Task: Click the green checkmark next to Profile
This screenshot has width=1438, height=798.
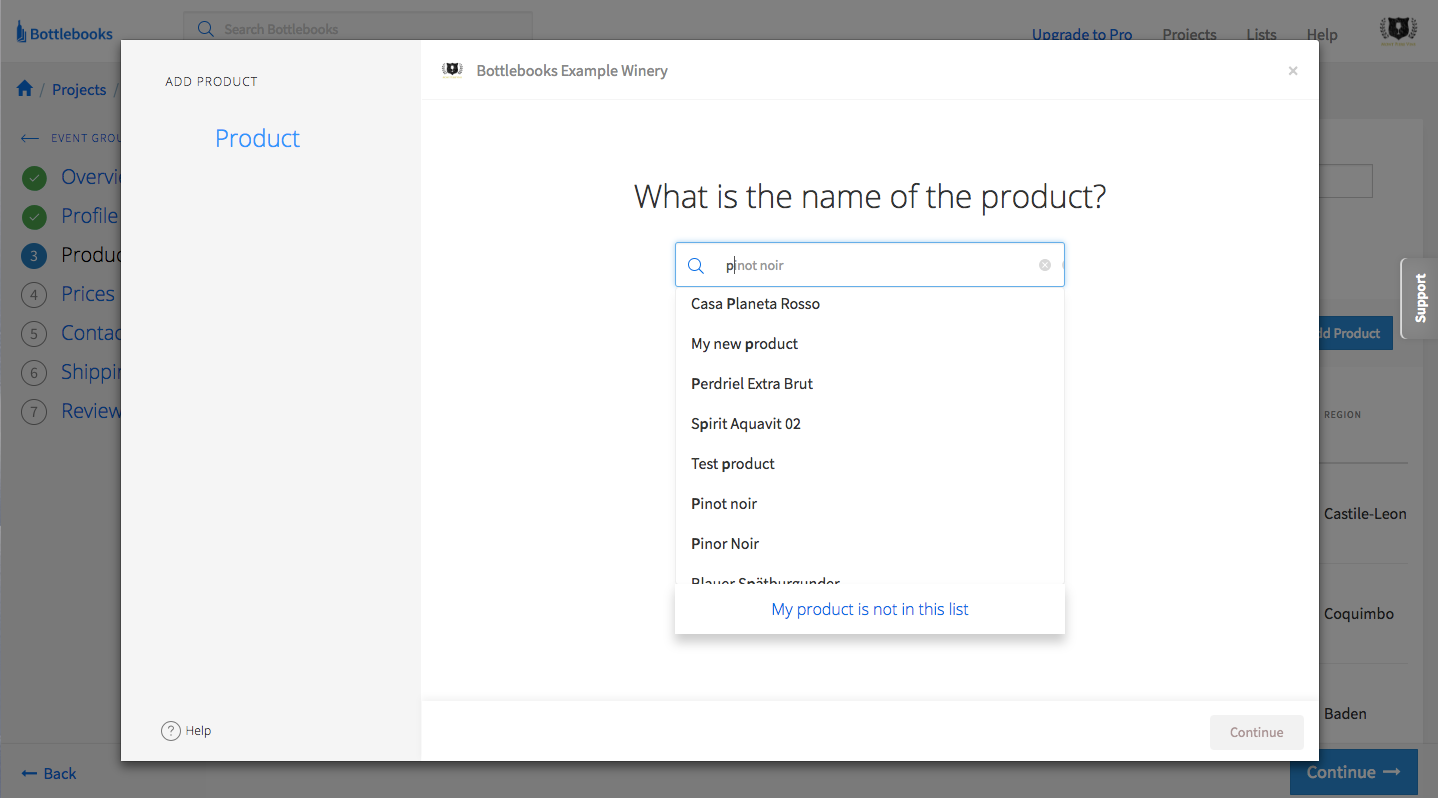Action: click(34, 217)
